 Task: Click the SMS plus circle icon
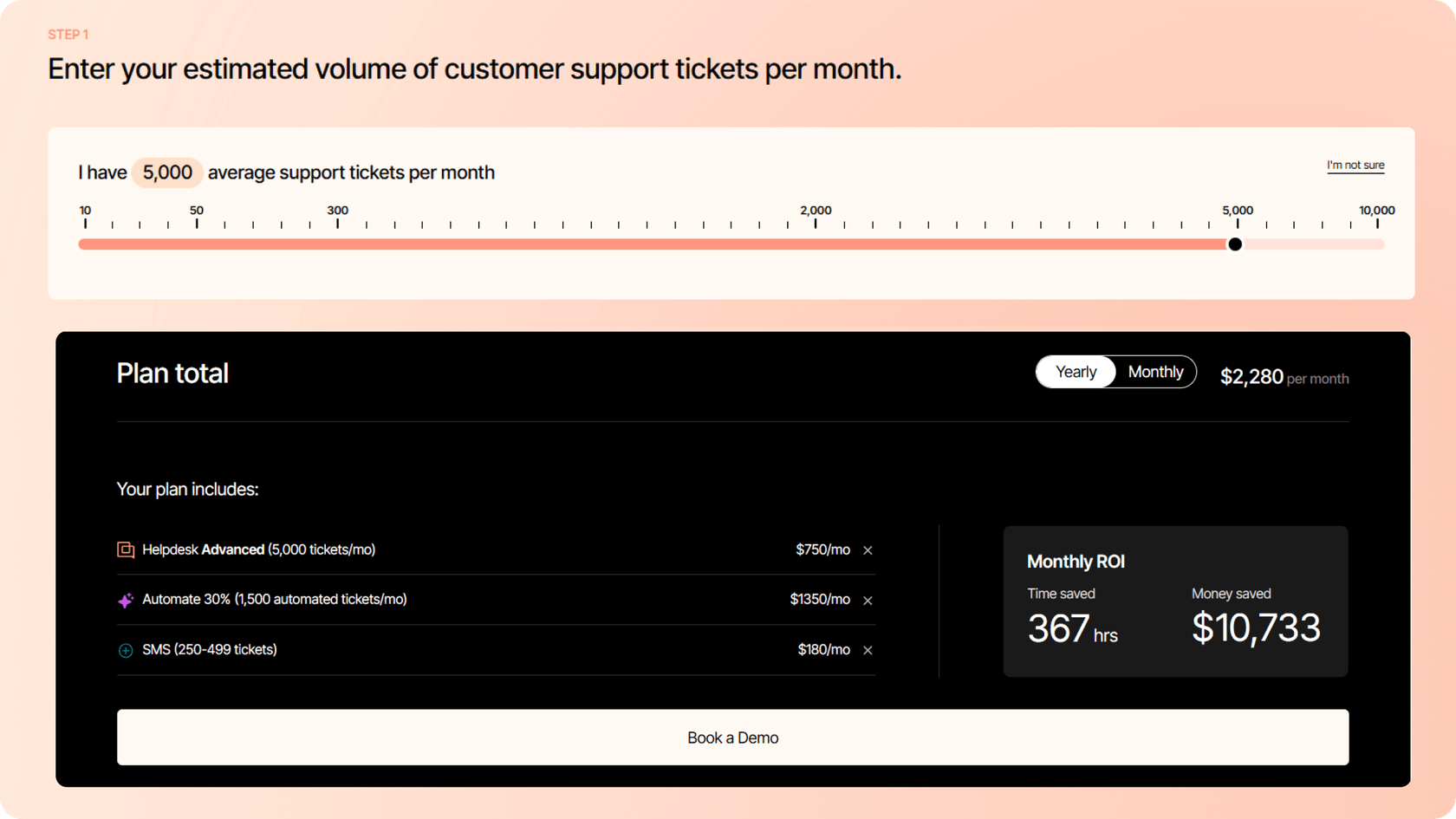[126, 650]
